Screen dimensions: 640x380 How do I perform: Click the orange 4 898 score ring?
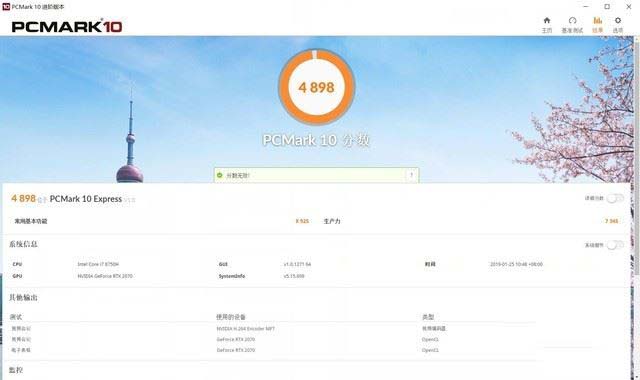coord(316,87)
